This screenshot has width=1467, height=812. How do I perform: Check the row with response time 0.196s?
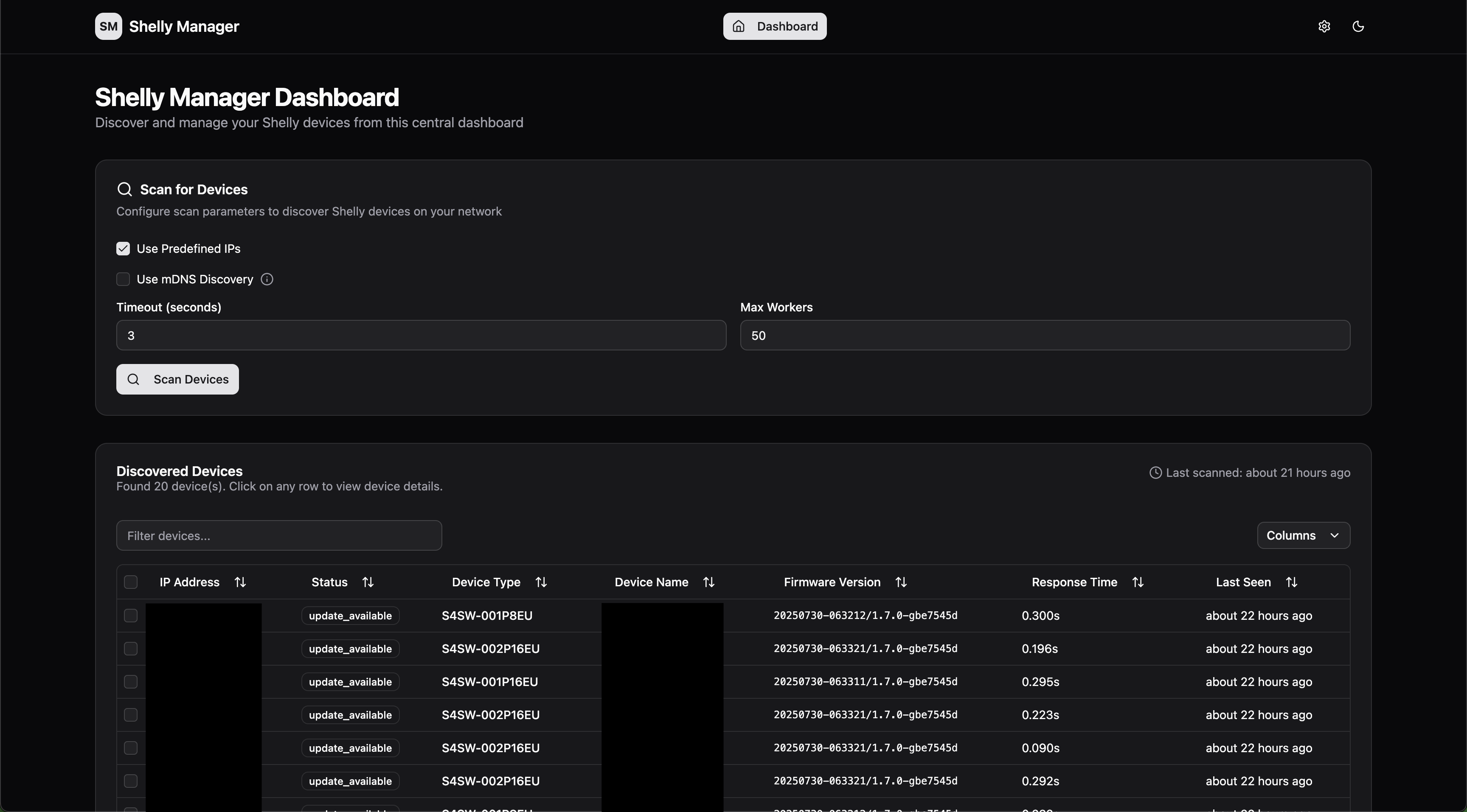(x=131, y=649)
